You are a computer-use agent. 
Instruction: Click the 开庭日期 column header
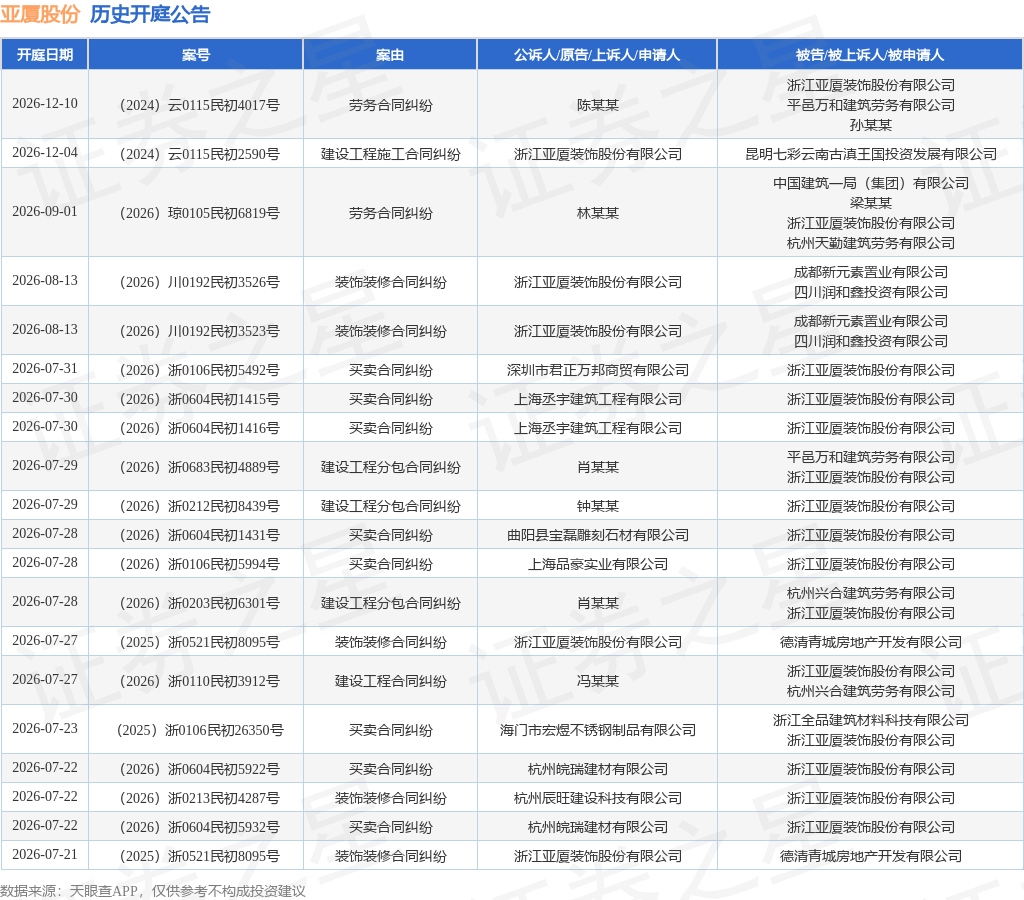(x=44, y=55)
